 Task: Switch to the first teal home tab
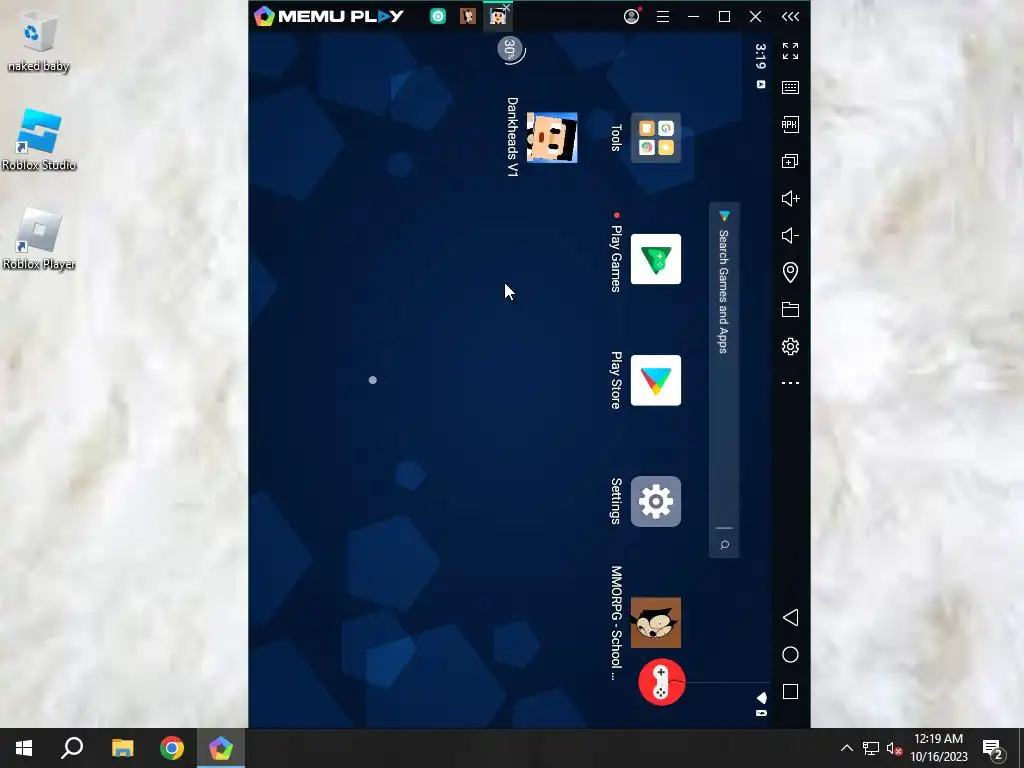[x=438, y=17]
